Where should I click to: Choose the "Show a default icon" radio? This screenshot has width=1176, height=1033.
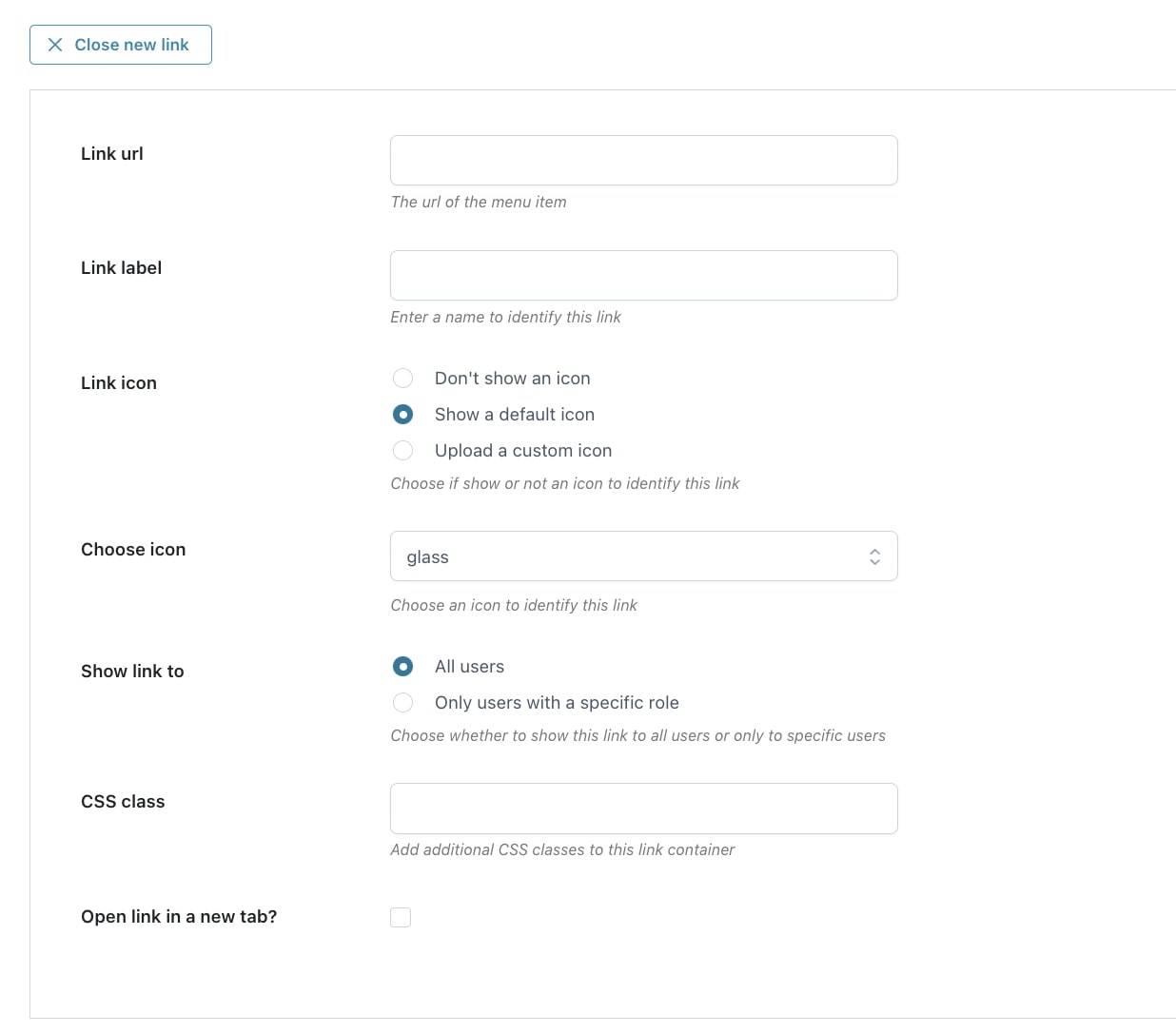coord(402,415)
